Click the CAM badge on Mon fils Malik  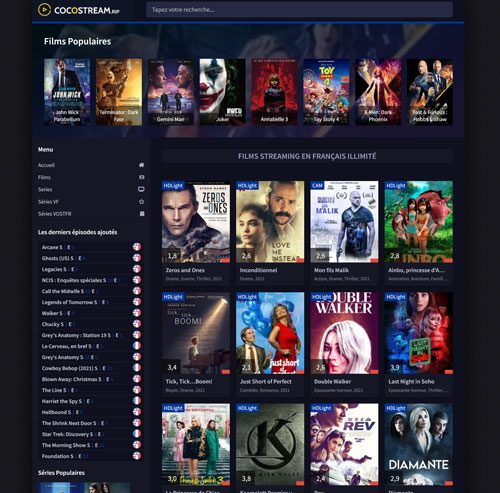tap(317, 185)
